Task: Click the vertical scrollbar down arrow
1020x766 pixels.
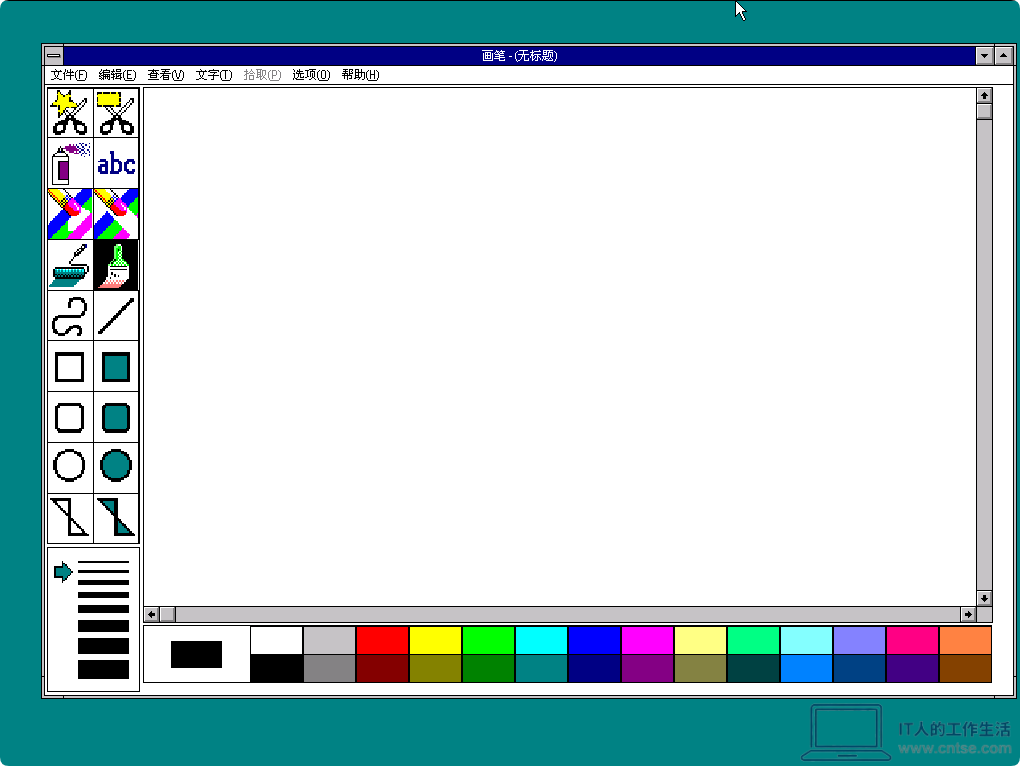Action: tap(984, 598)
